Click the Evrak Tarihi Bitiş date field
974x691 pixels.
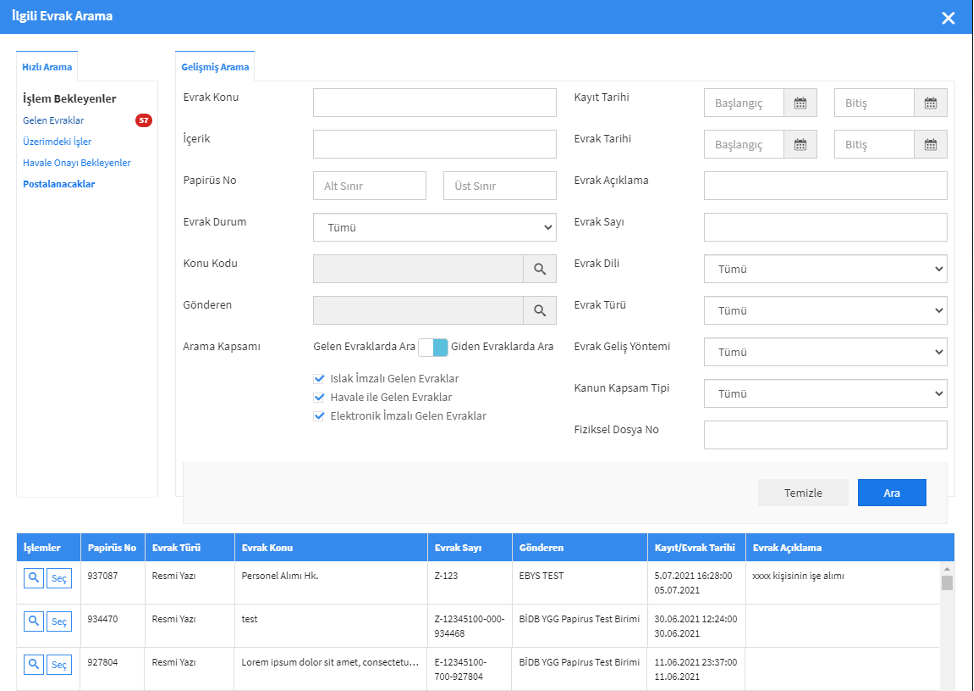[875, 145]
